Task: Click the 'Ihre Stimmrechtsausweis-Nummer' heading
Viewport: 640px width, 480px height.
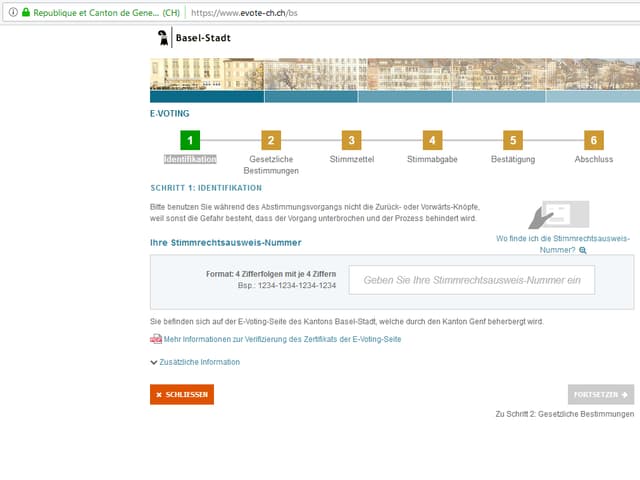Action: coord(226,242)
